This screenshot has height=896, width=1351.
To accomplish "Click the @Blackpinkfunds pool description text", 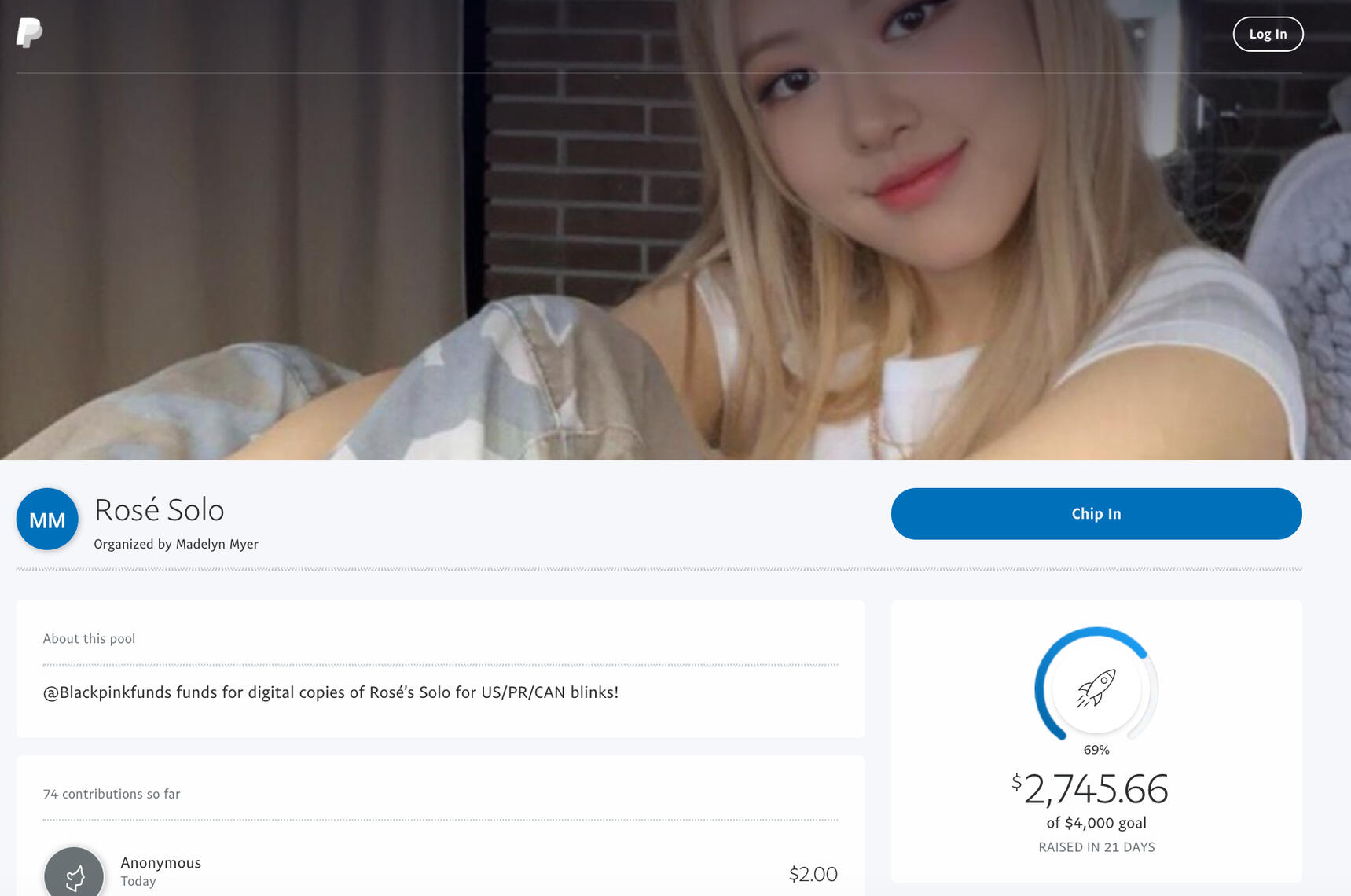I will [x=330, y=692].
